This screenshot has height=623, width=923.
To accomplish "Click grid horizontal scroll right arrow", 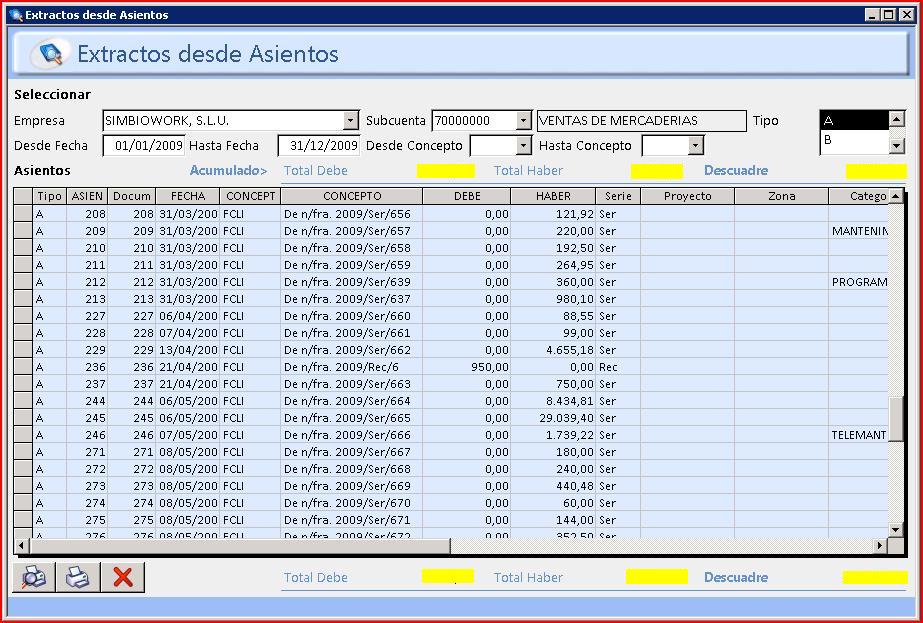I will tap(879, 546).
